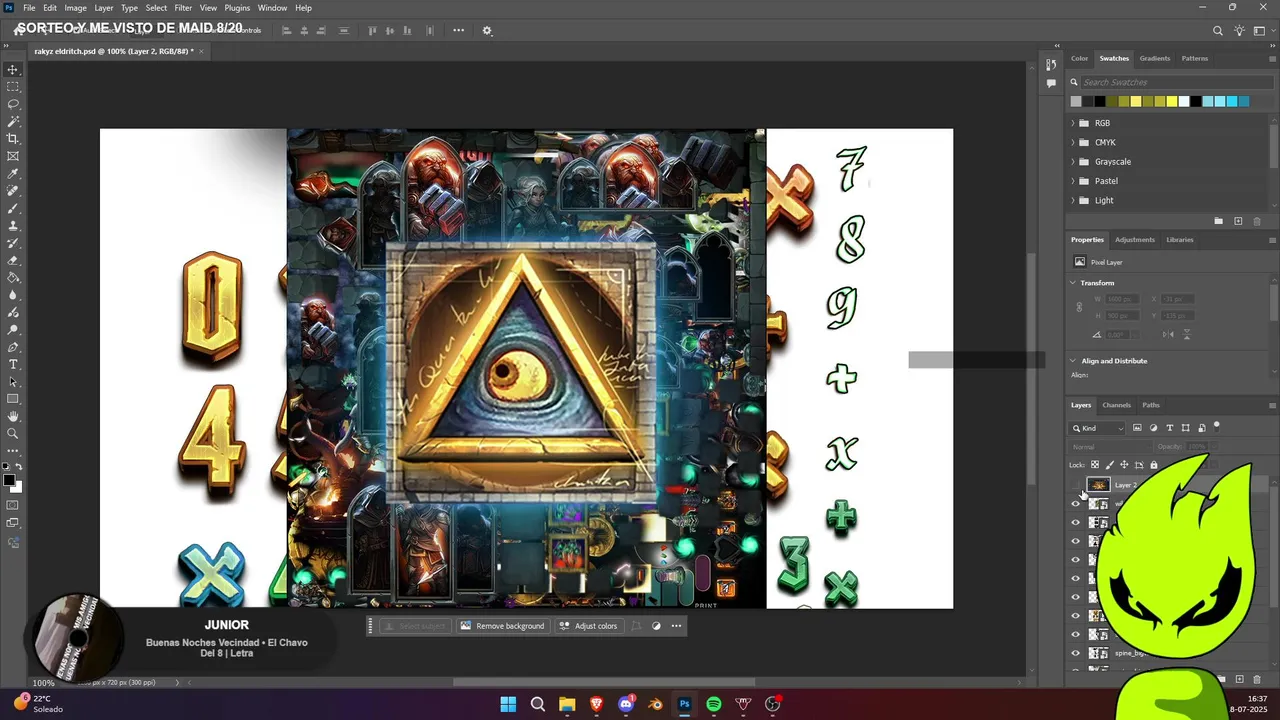Lock transparent pixels in Layers panel
Image resolution: width=1280 pixels, height=720 pixels.
click(1095, 465)
